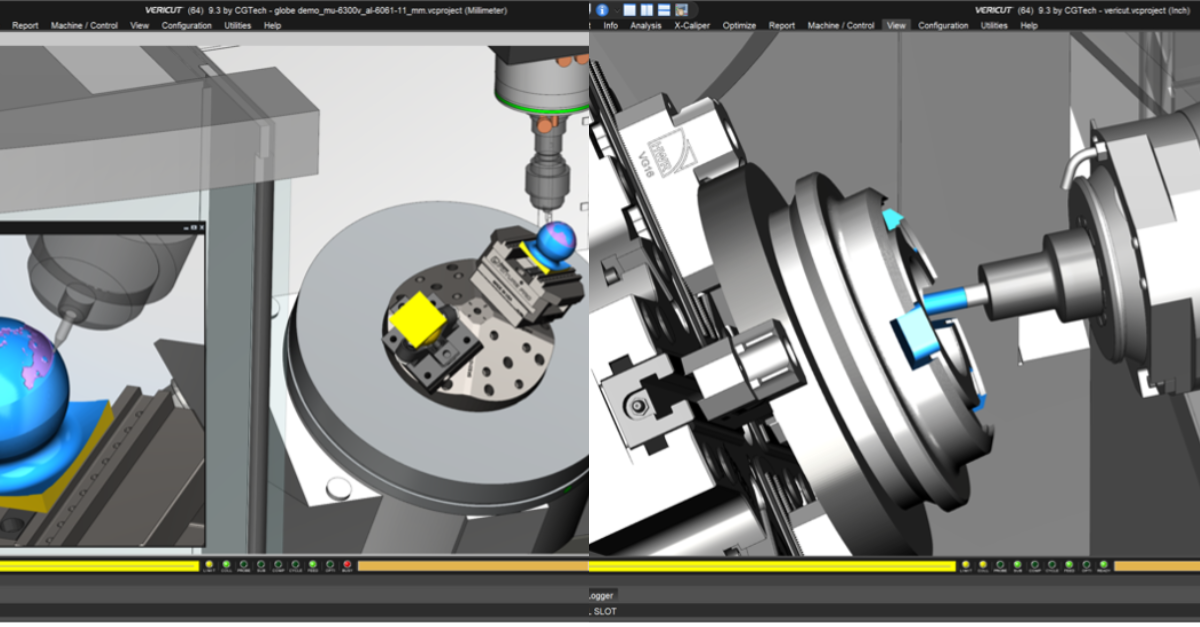Switch to the Logger tab at the bottom
This screenshot has height=627, width=1200.
coord(602,594)
